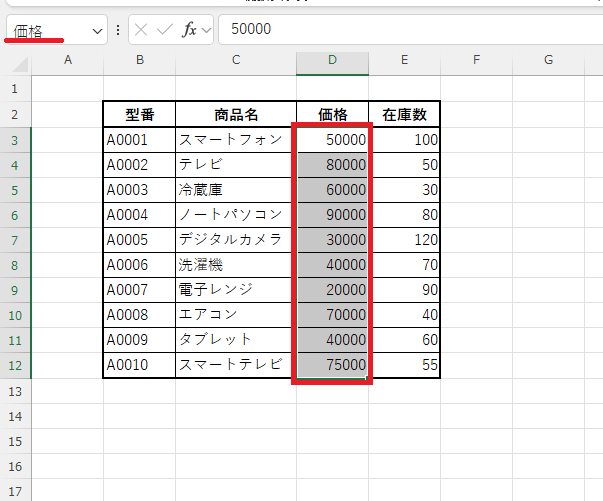This screenshot has height=501, width=603.
Task: Select the price cell 70000
Action: pos(332,315)
